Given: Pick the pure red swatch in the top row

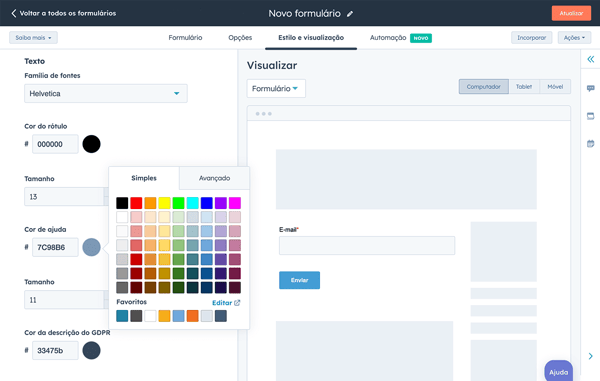Looking at the screenshot, I should [x=136, y=203].
